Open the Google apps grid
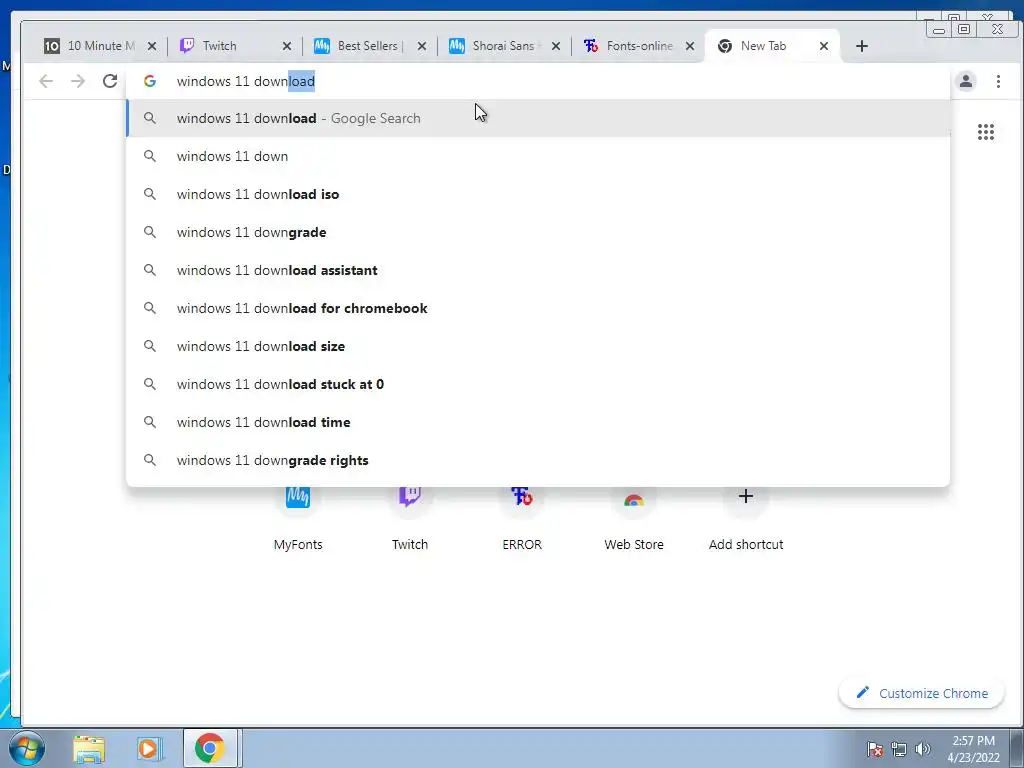Screen dimensions: 1024x768 985,132
